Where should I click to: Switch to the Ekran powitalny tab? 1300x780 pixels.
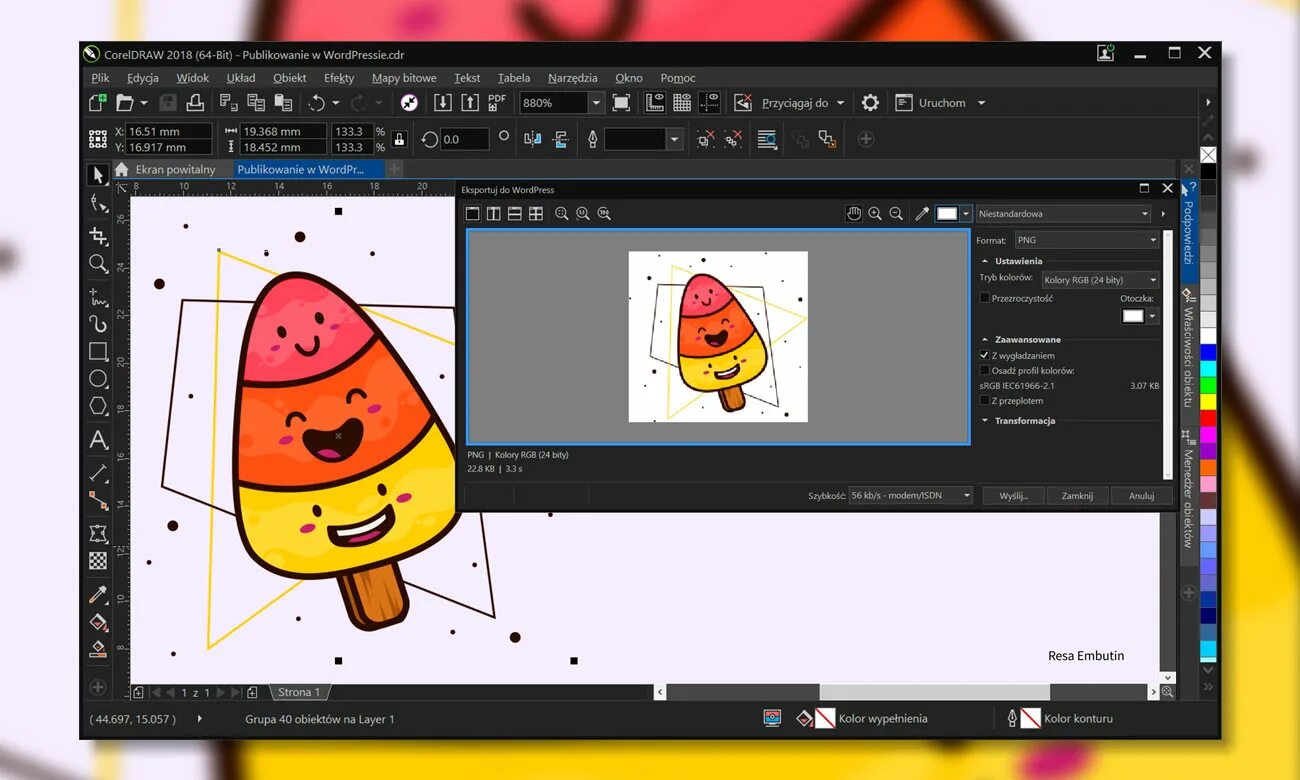[175, 170]
